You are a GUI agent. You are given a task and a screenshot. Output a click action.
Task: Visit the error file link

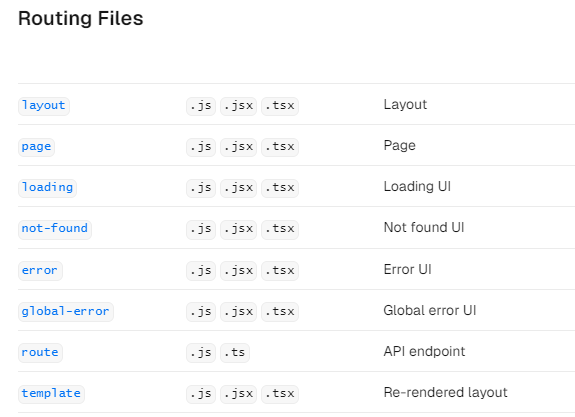click(40, 271)
